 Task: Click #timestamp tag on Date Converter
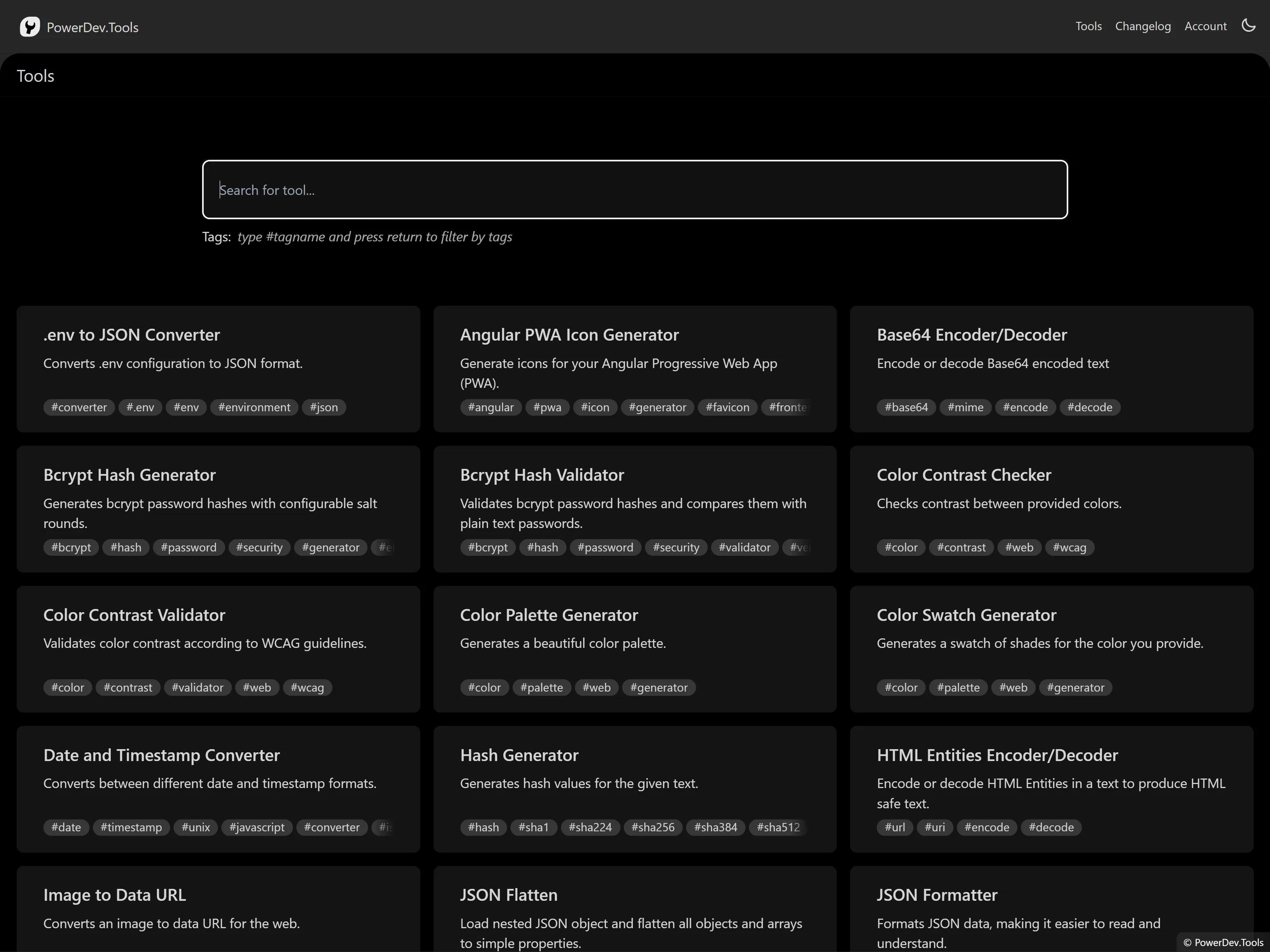pos(131,827)
